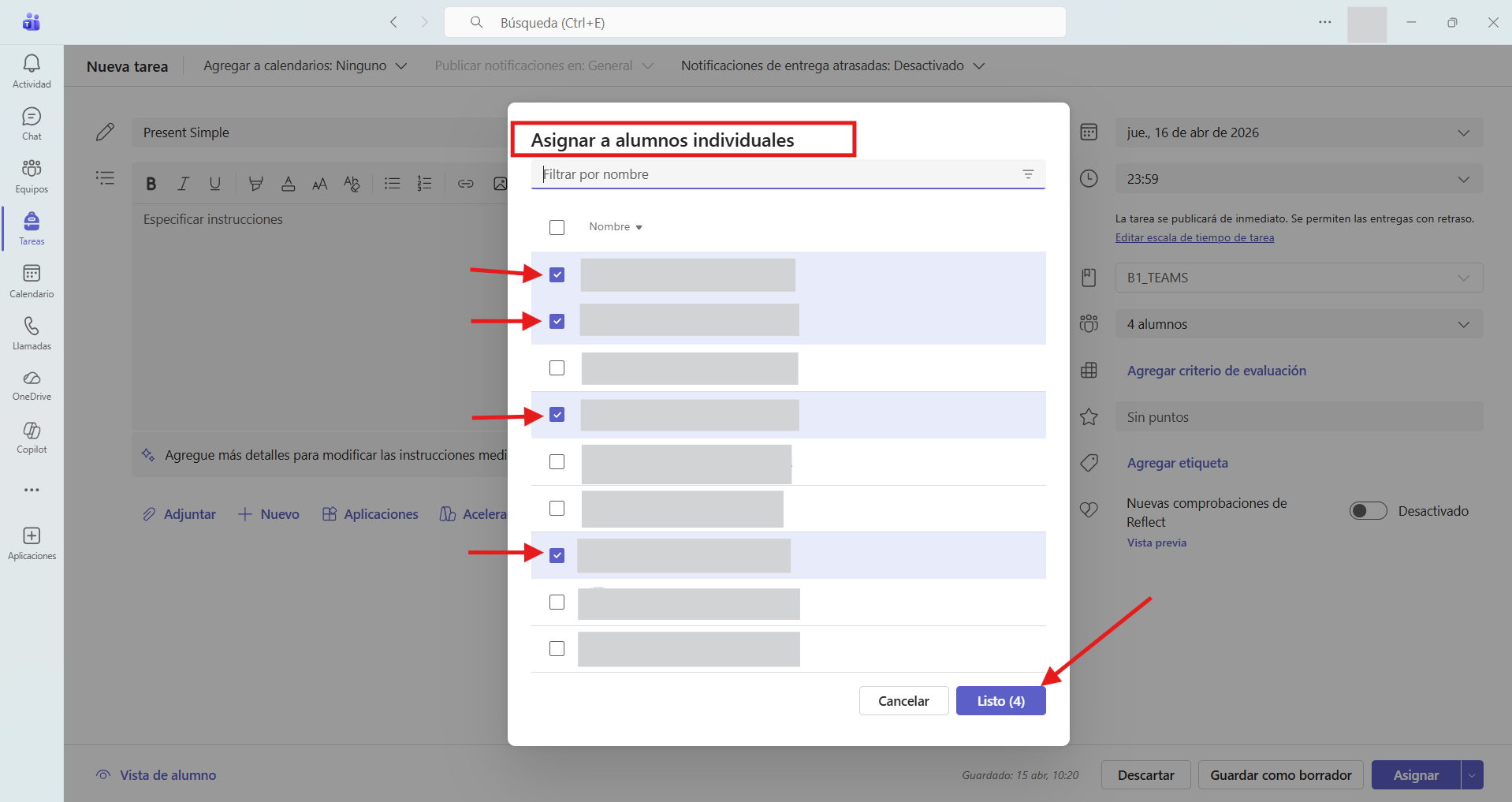Image resolution: width=1512 pixels, height=802 pixels.
Task: Uncheck the first student checkbox
Action: pos(557,274)
